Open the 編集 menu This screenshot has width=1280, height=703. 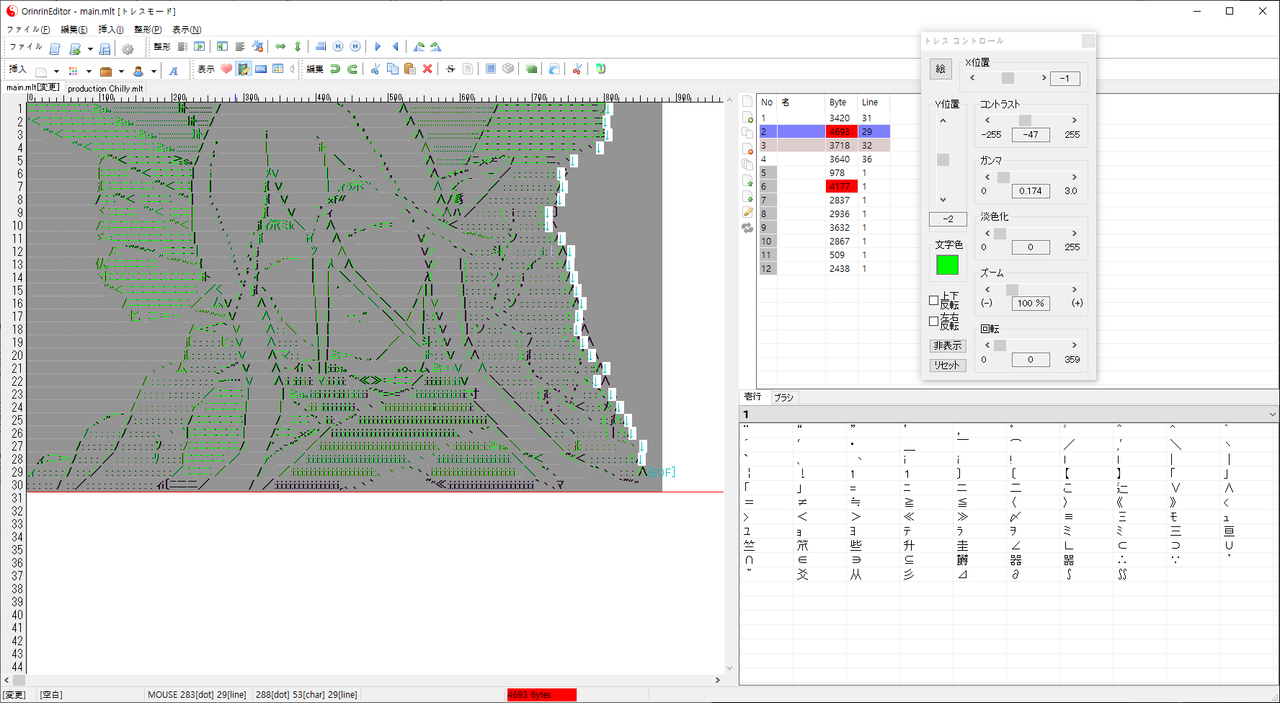pos(74,30)
